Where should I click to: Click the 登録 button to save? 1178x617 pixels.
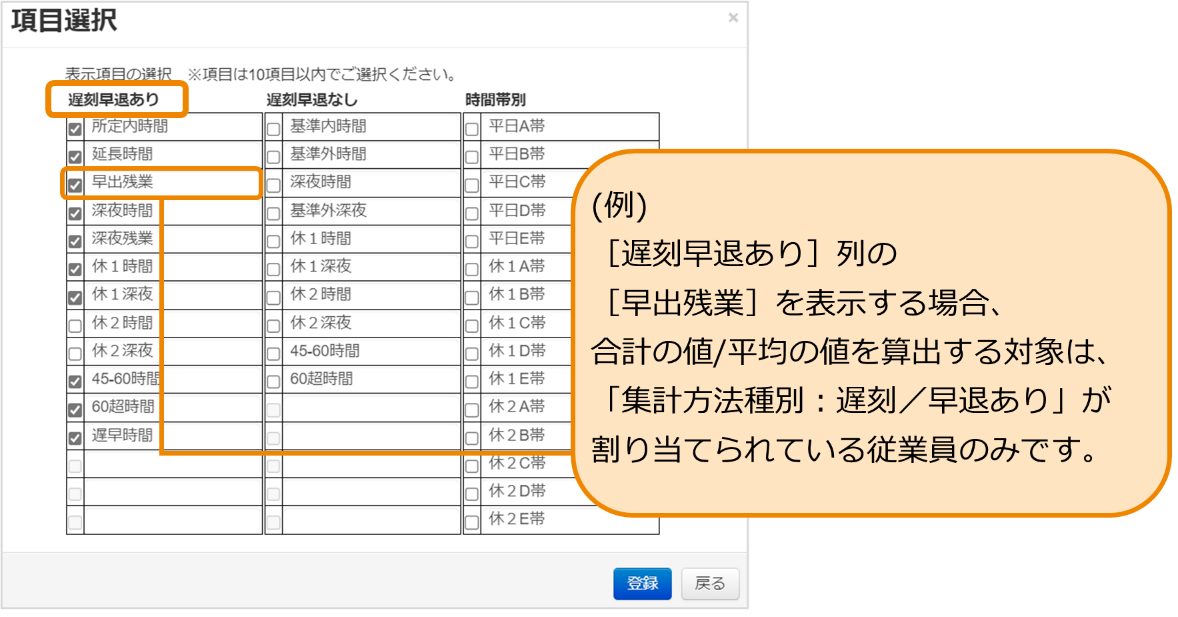[x=642, y=584]
